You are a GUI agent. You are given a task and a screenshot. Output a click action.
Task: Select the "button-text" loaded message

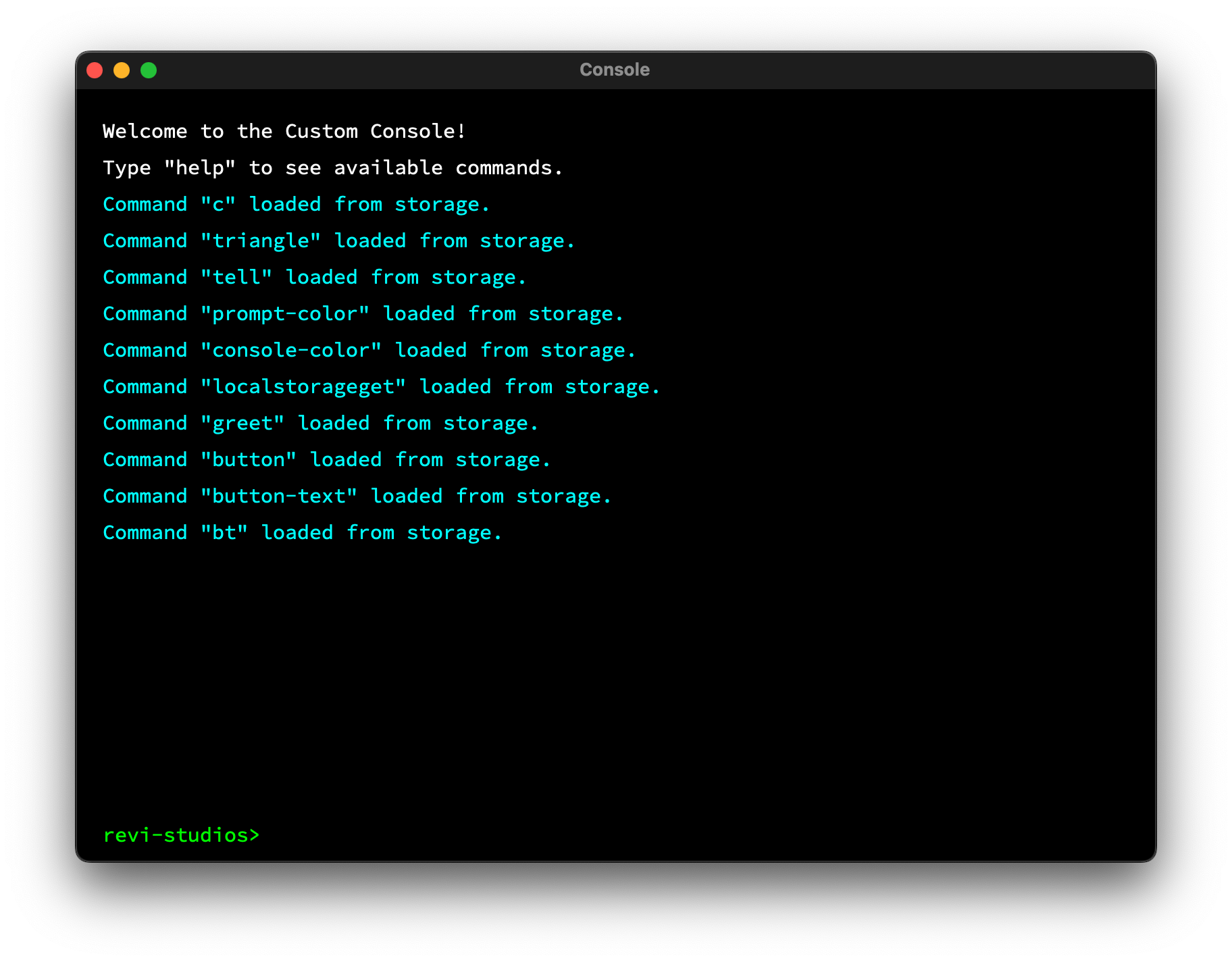357,496
